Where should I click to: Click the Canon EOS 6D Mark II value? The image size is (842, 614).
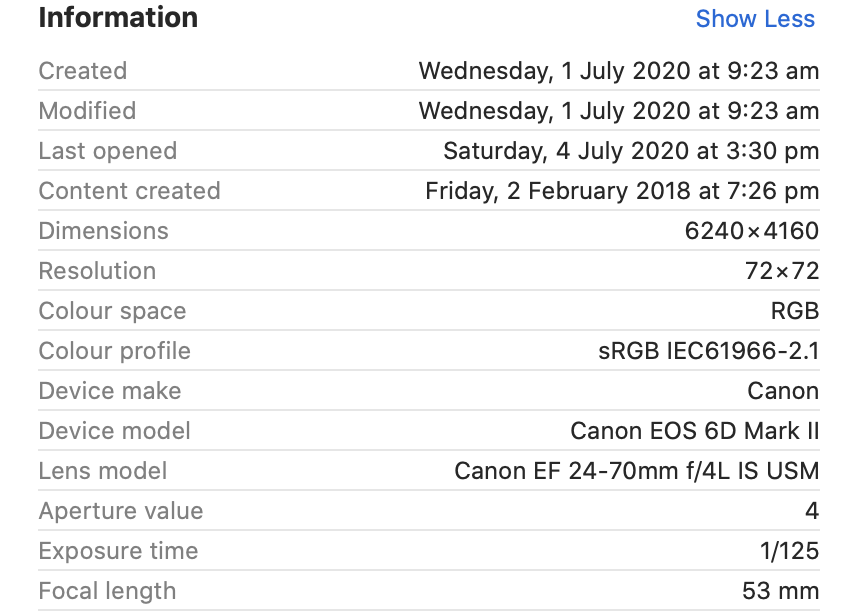tap(694, 431)
